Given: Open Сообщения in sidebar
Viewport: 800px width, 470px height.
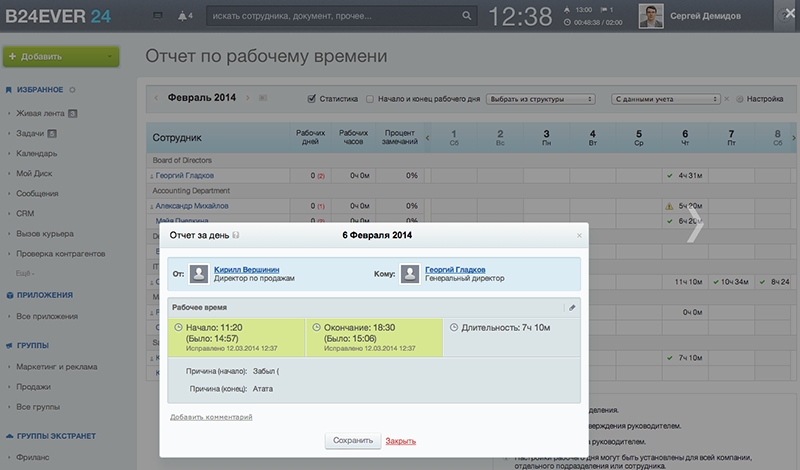Looking at the screenshot, I should [37, 193].
